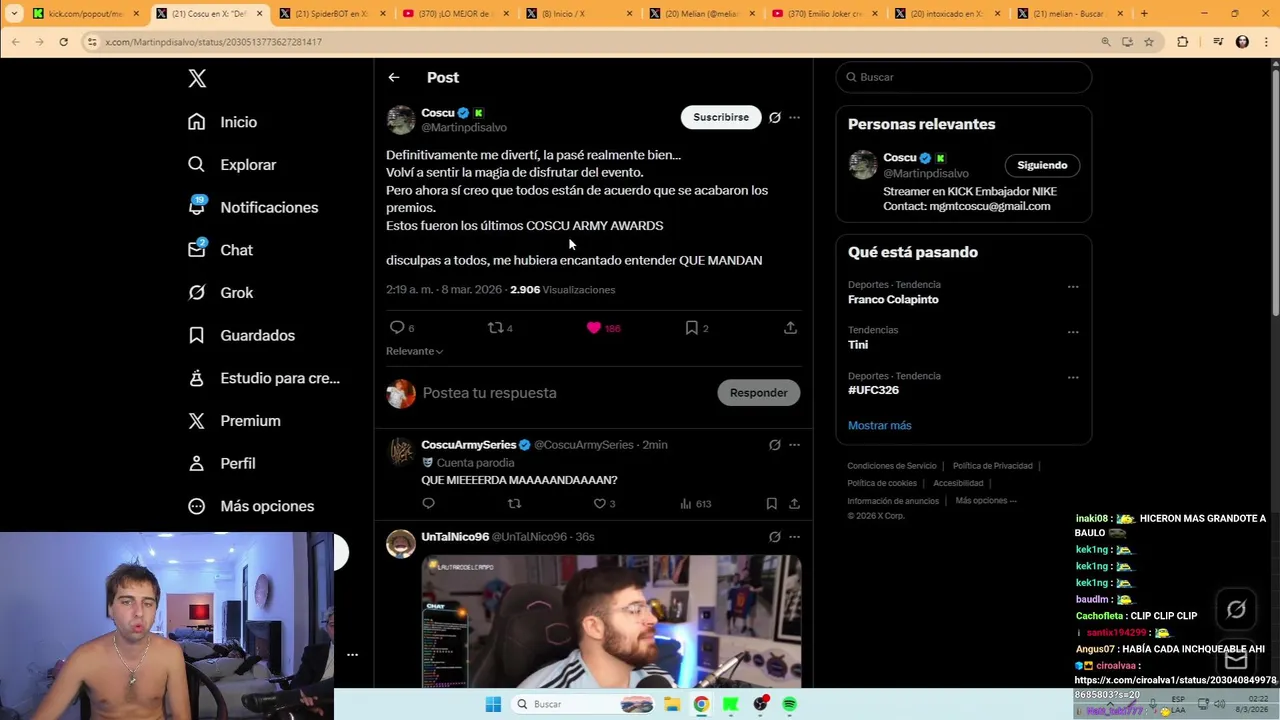
Task: Click the X logo in sidebar
Action: 197,79
